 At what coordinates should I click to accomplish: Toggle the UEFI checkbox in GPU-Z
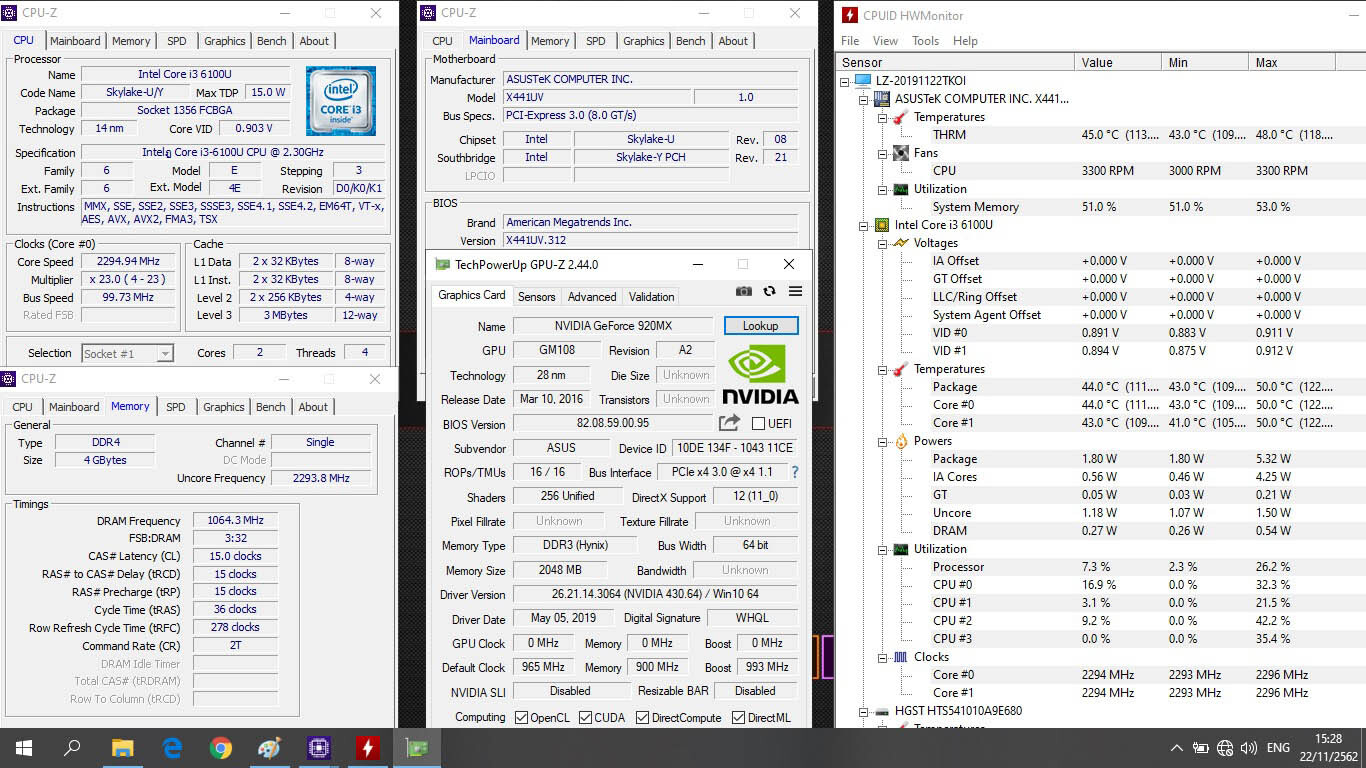758,424
